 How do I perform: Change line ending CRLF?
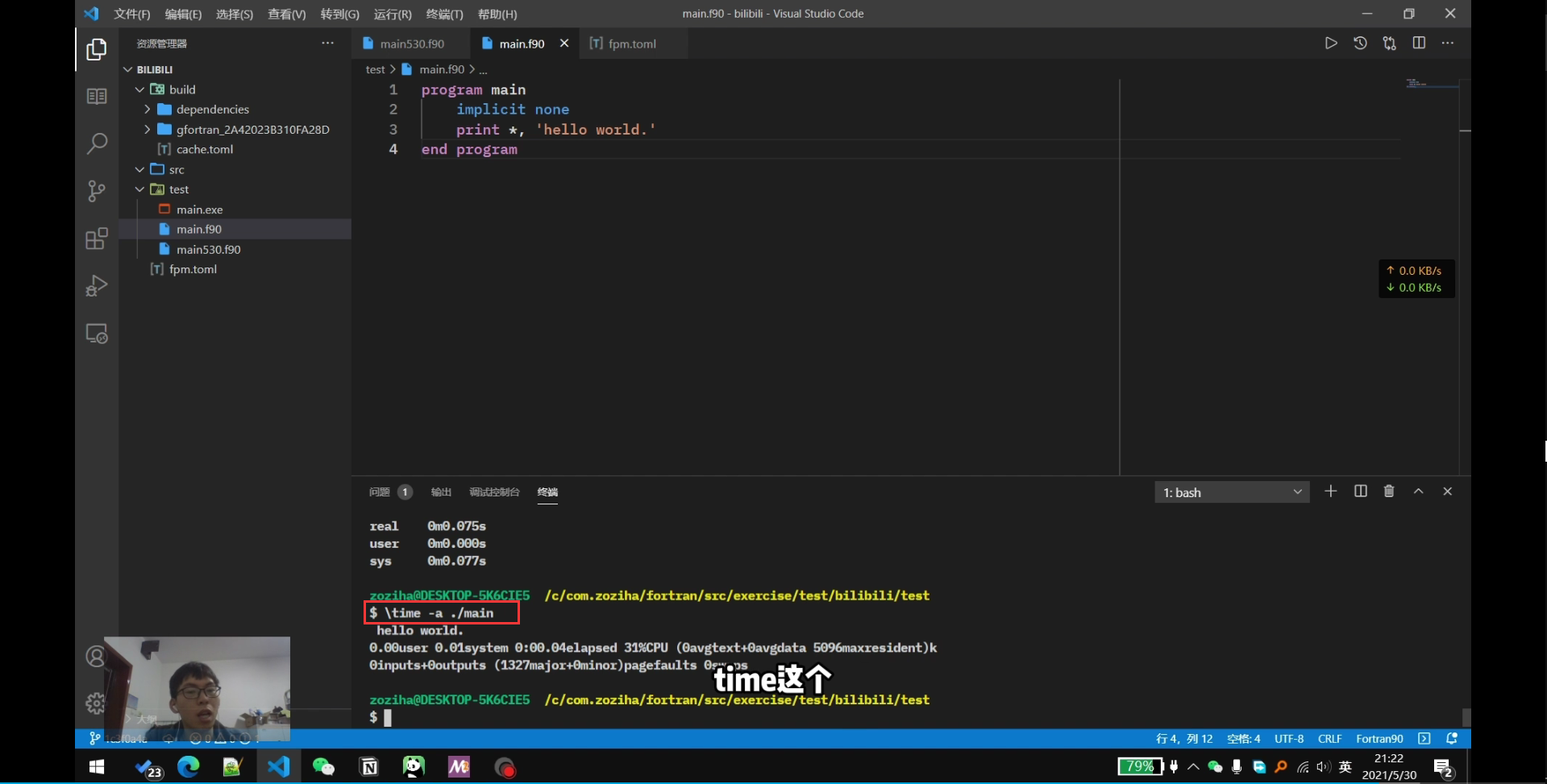coord(1329,739)
